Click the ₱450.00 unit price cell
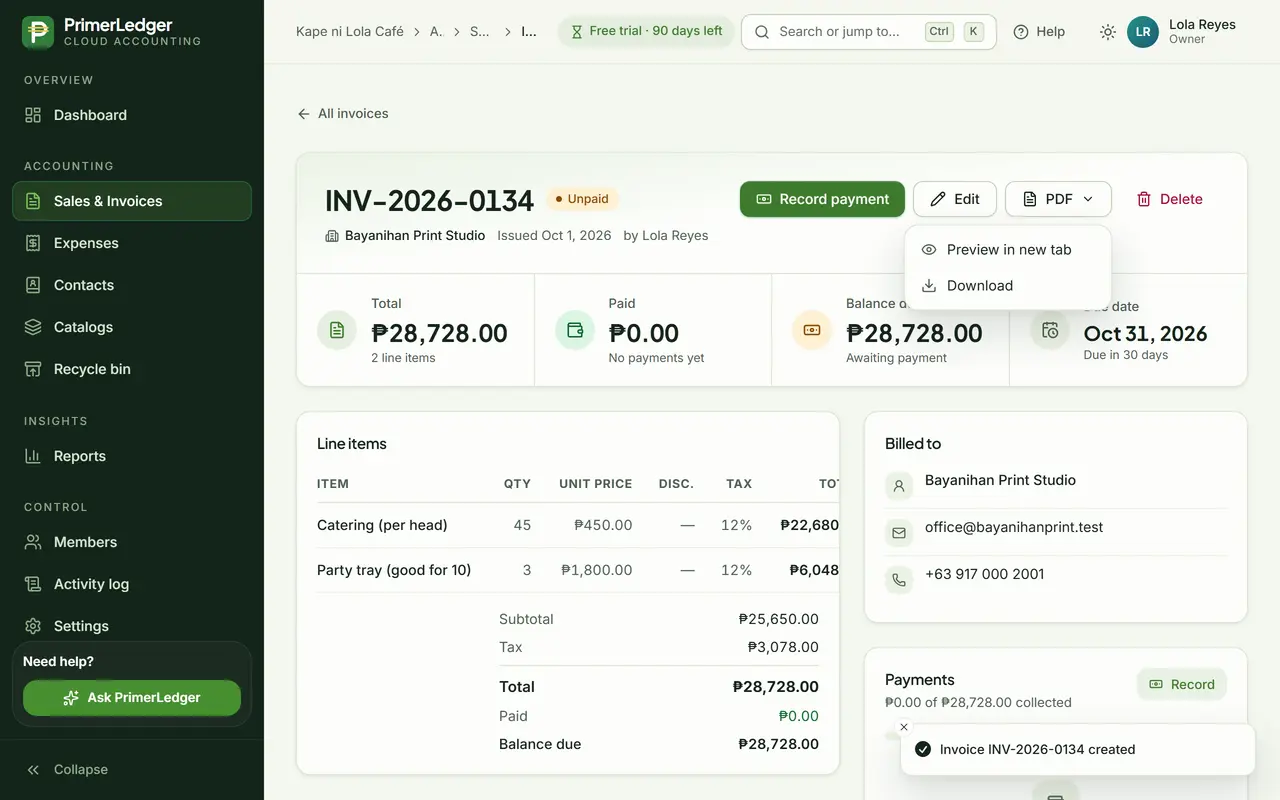The width and height of the screenshot is (1280, 800). click(603, 525)
